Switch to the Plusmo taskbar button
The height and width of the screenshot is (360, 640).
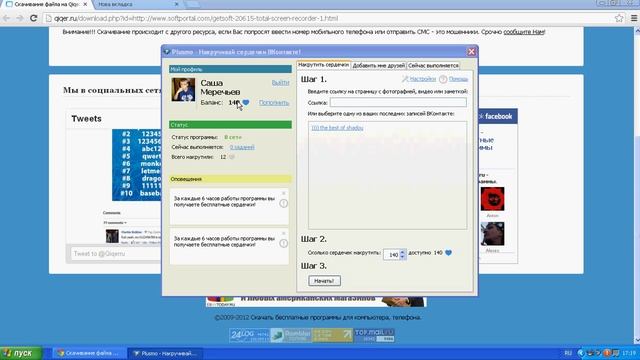[x=165, y=353]
